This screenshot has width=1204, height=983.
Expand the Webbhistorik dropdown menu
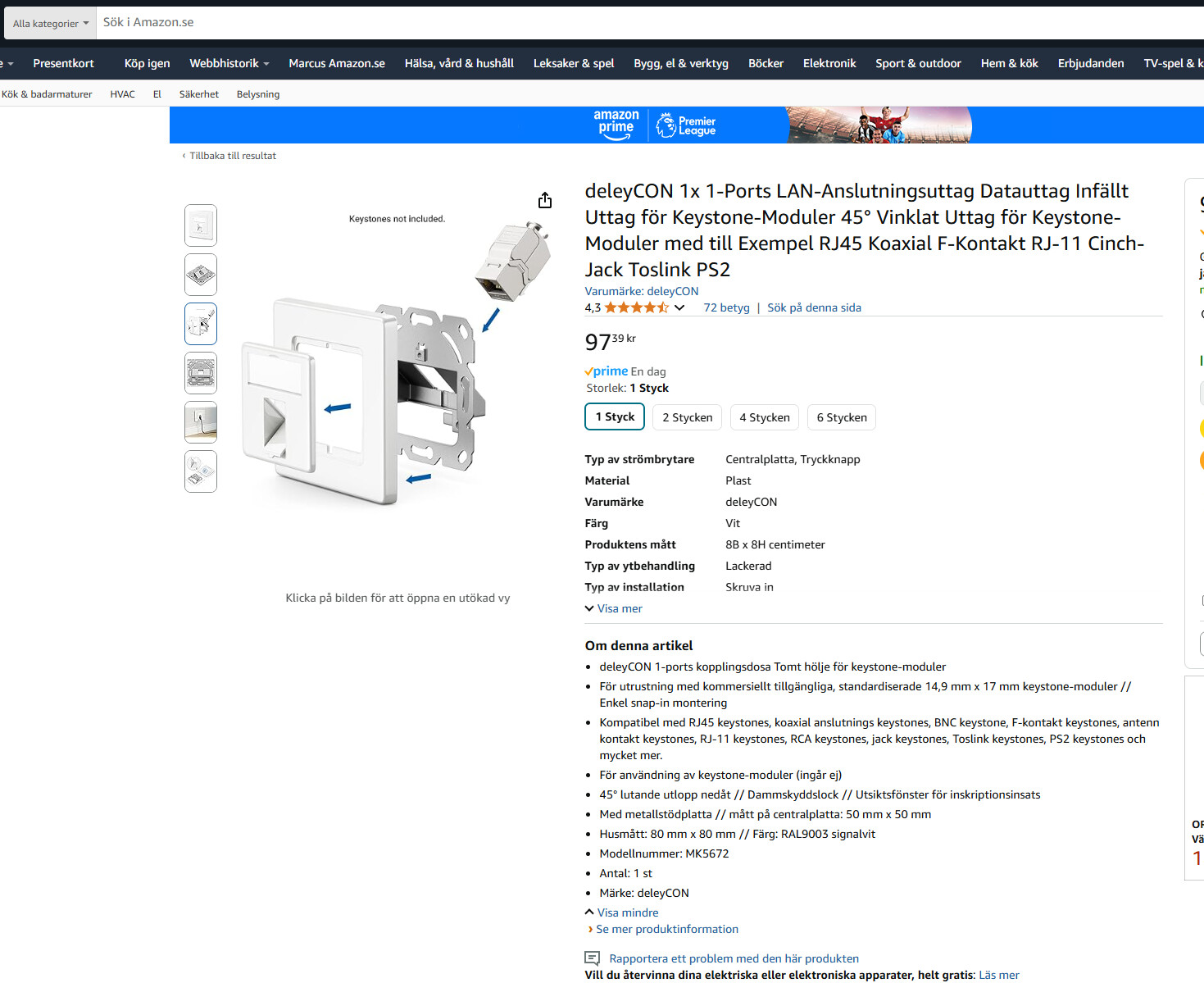pos(229,63)
